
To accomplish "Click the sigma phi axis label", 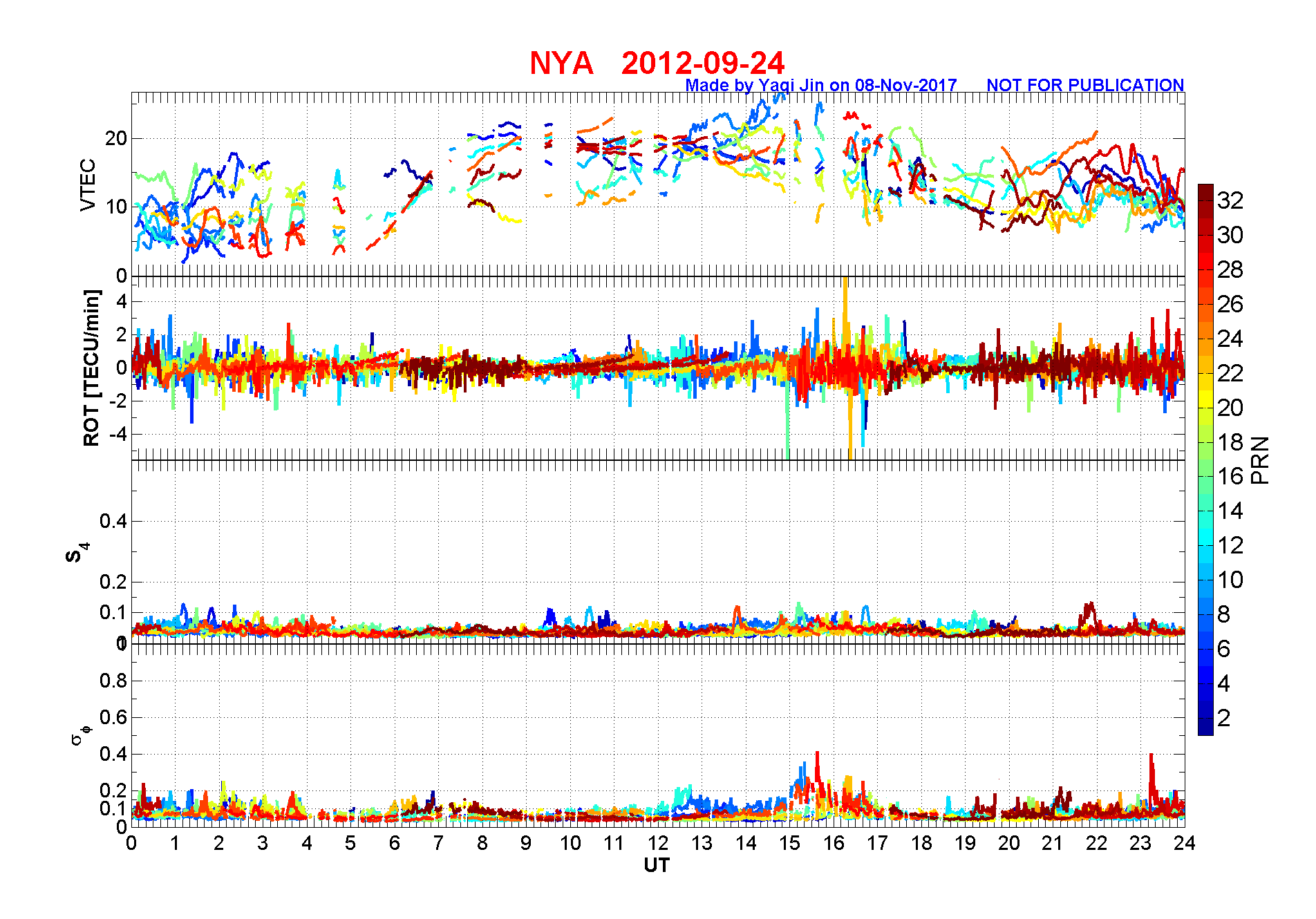I will pyautogui.click(x=80, y=734).
